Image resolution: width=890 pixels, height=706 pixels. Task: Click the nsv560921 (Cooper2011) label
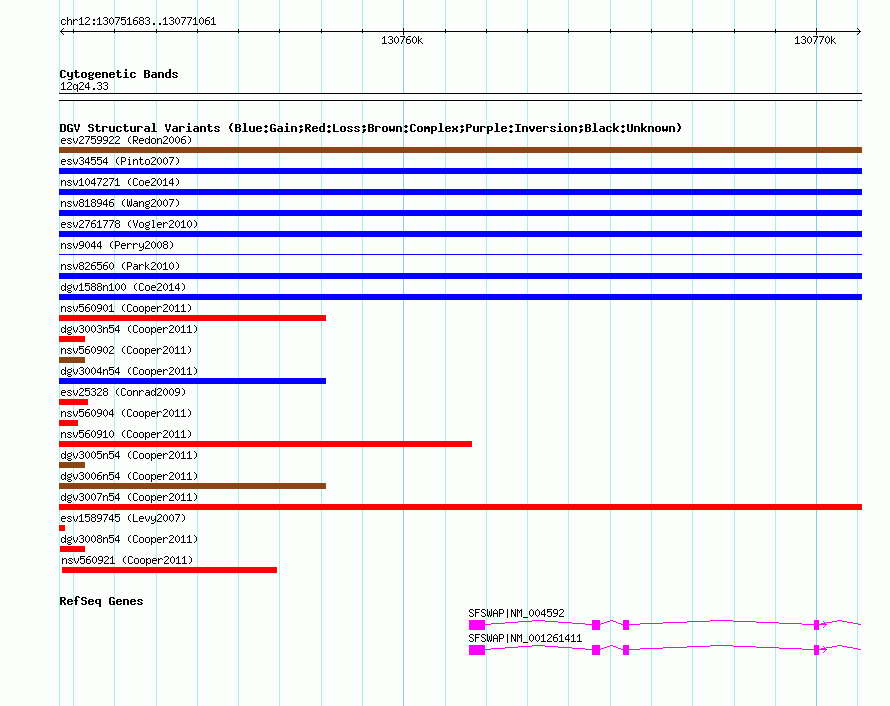pyautogui.click(x=127, y=560)
